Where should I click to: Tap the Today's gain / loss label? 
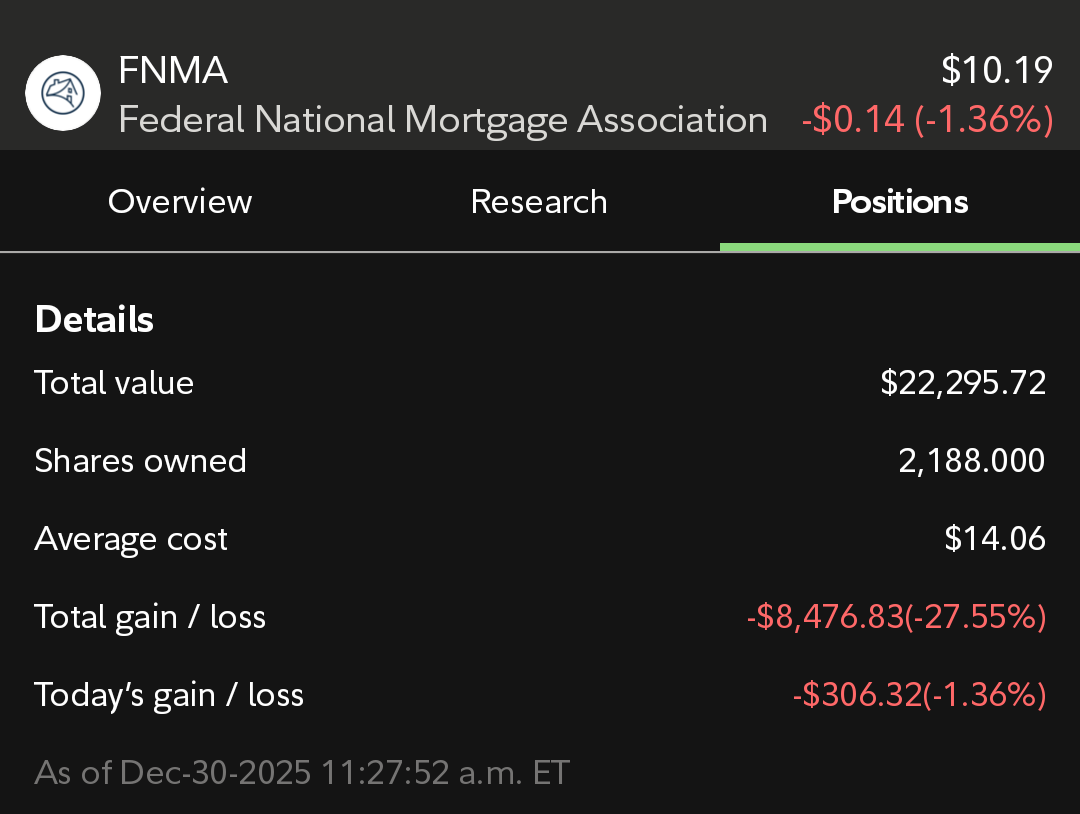(x=169, y=695)
